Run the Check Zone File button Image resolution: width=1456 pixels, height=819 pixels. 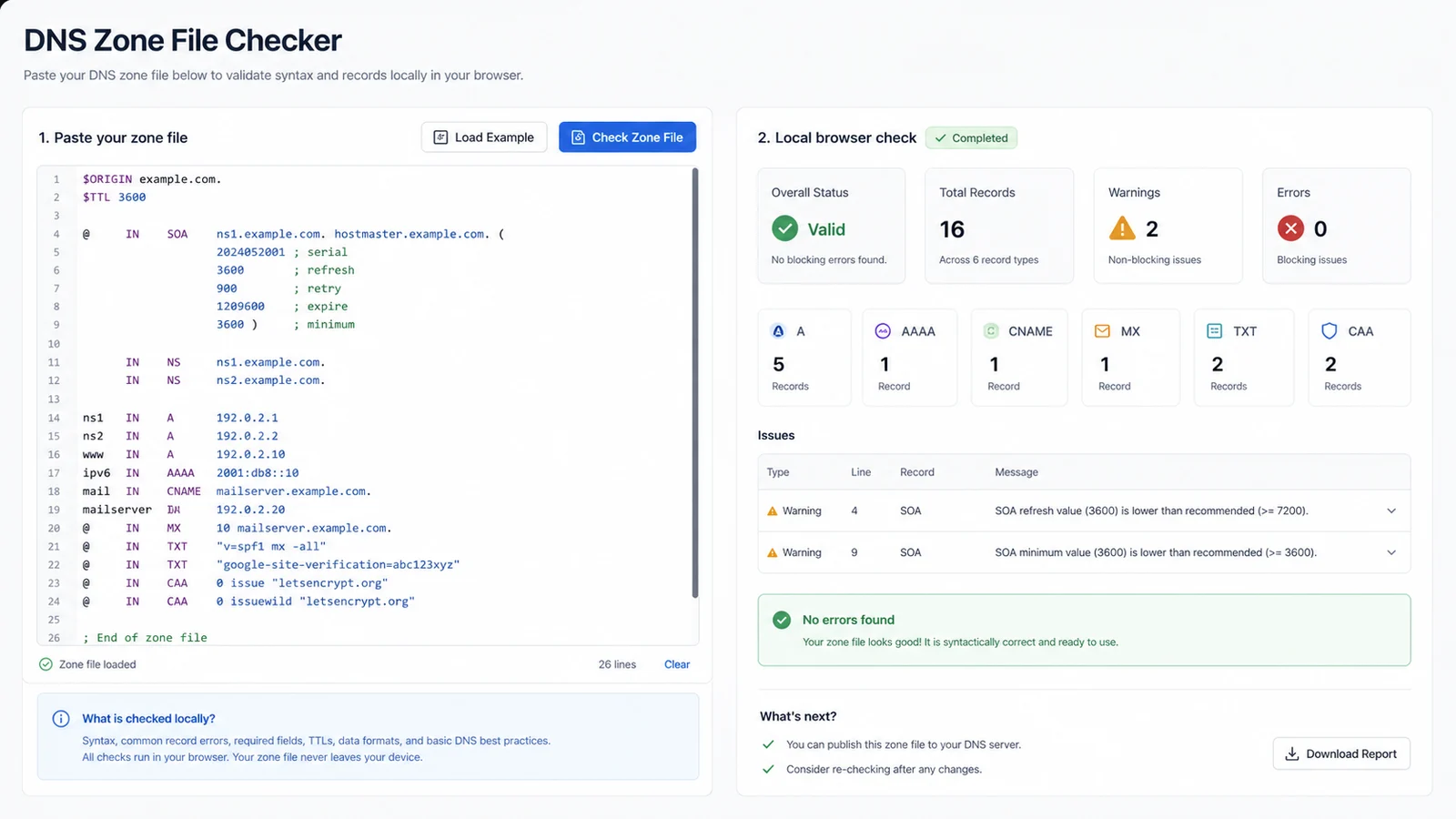point(627,137)
